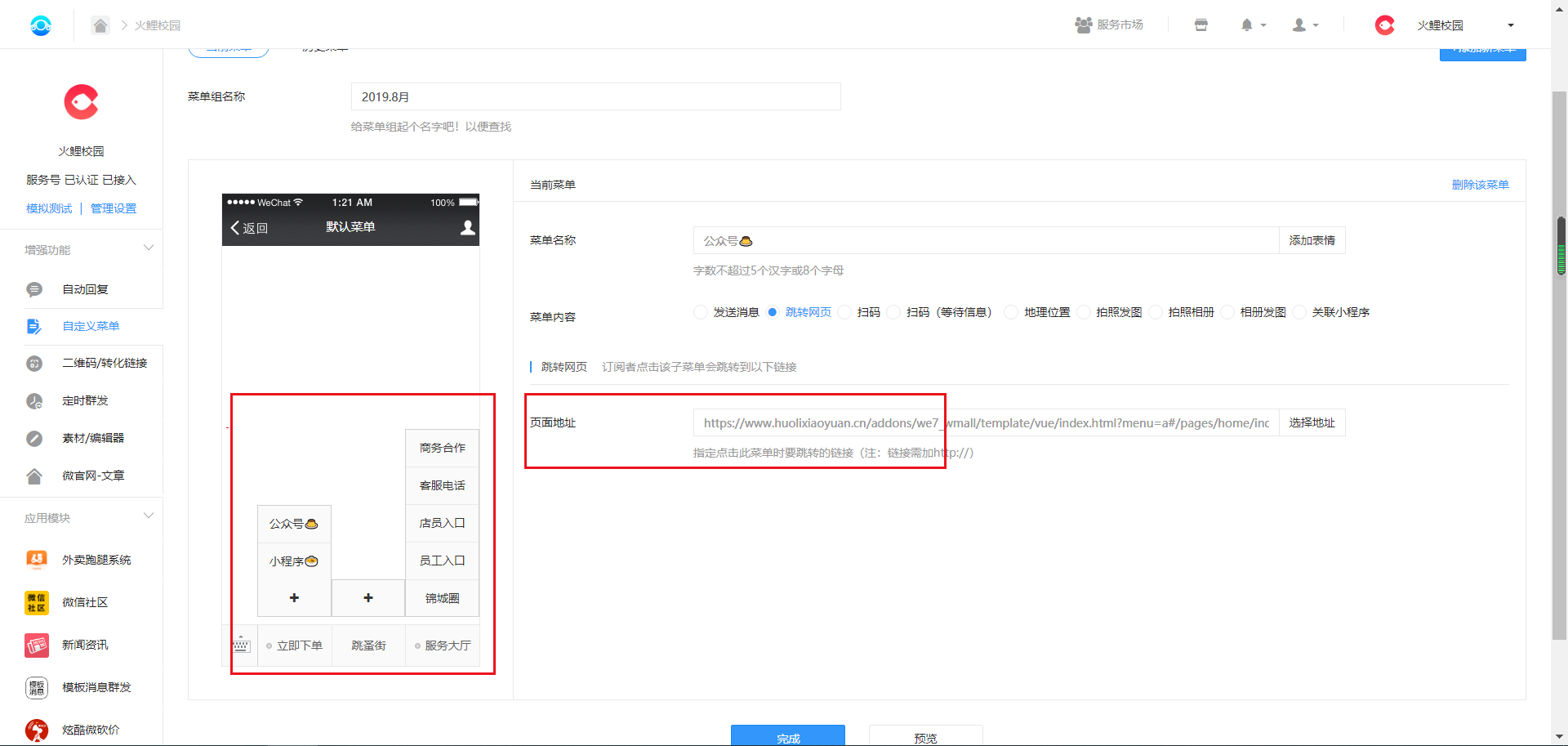Select the 店员入口 submenu item

click(x=443, y=523)
